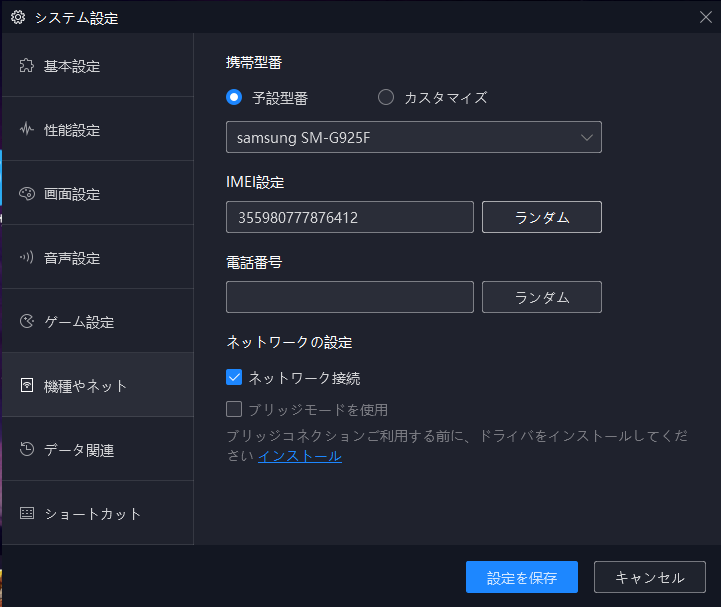Select the ゲーム設定 tab
This screenshot has width=721, height=607.
pos(97,321)
